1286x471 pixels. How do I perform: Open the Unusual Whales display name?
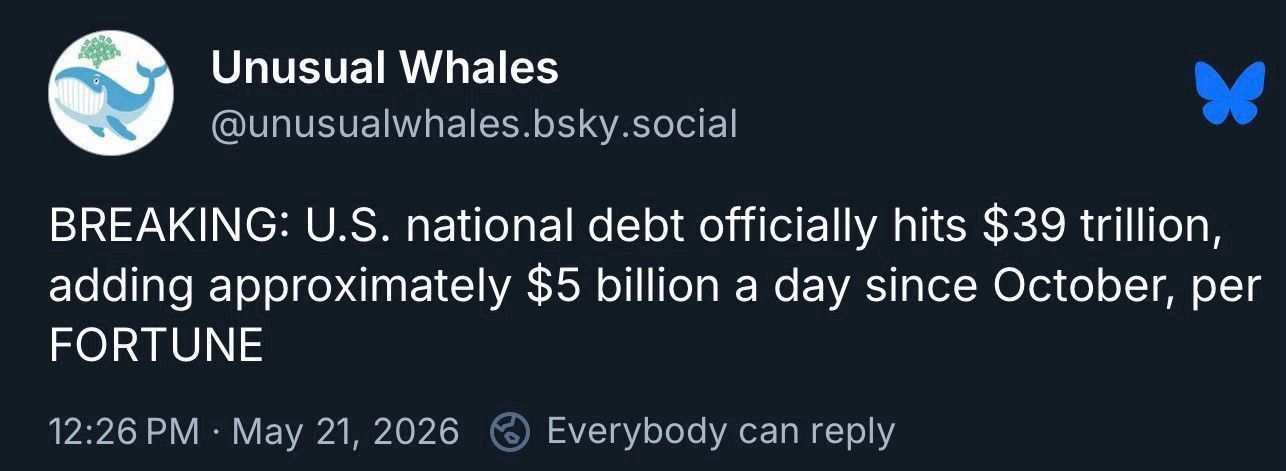[384, 69]
